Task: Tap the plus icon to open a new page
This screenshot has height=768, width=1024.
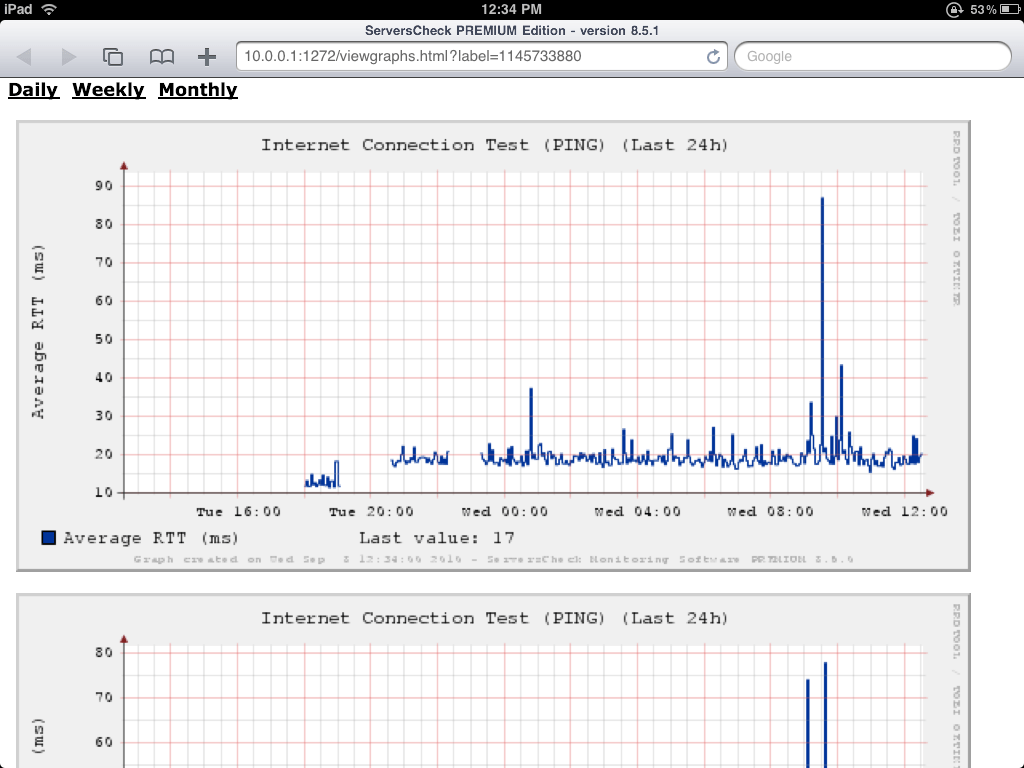Action: pos(207,57)
